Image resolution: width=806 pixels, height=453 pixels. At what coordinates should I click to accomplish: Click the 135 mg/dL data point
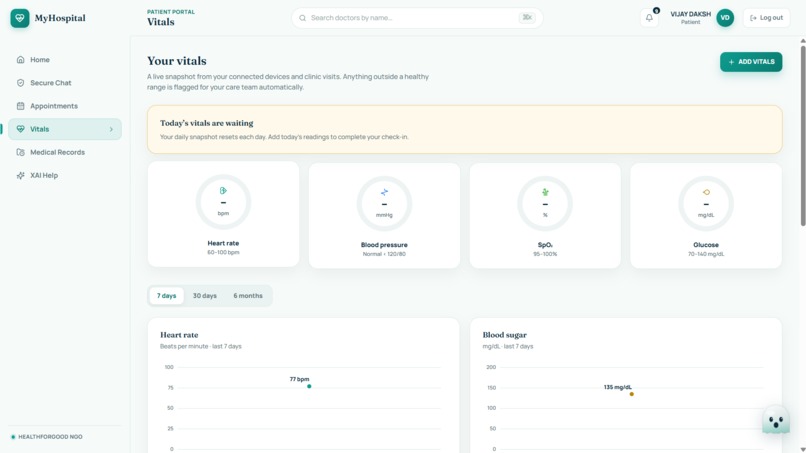pos(632,394)
